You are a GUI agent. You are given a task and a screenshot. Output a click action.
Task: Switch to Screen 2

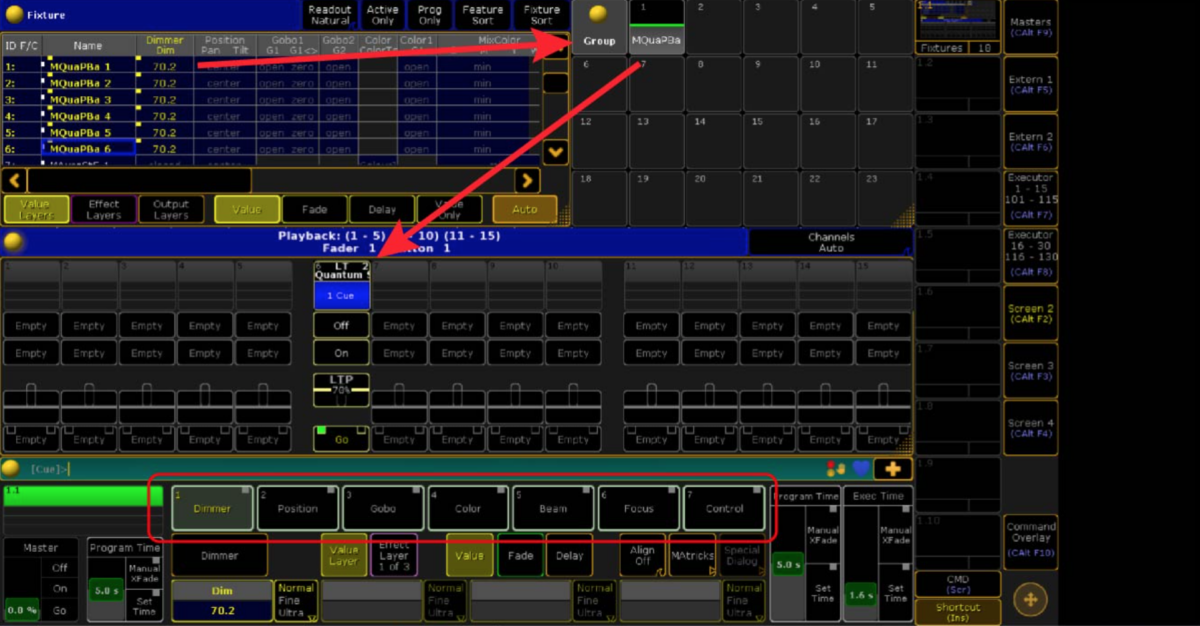1030,313
